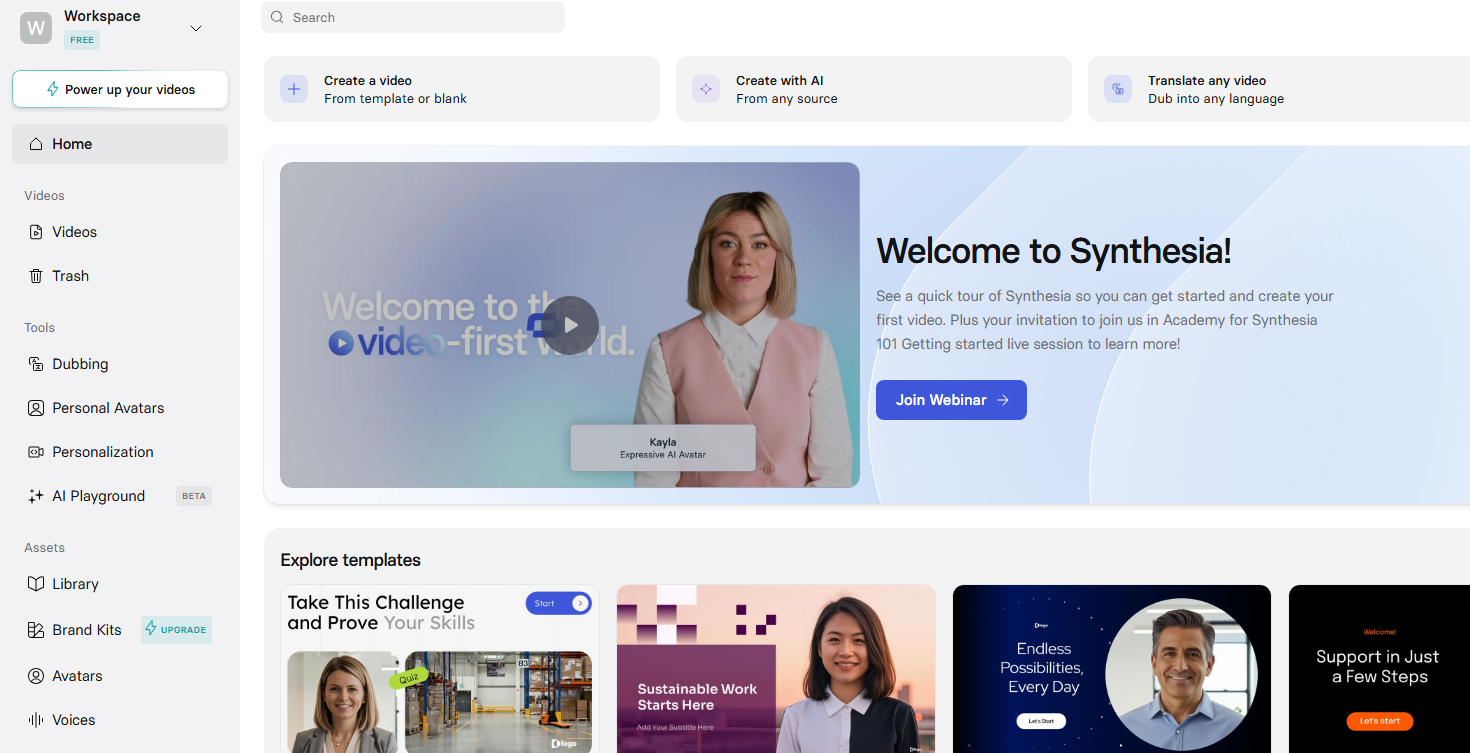1470x753 pixels.
Task: Click the Kayla Expressive AI Avatar label
Action: pyautogui.click(x=663, y=448)
